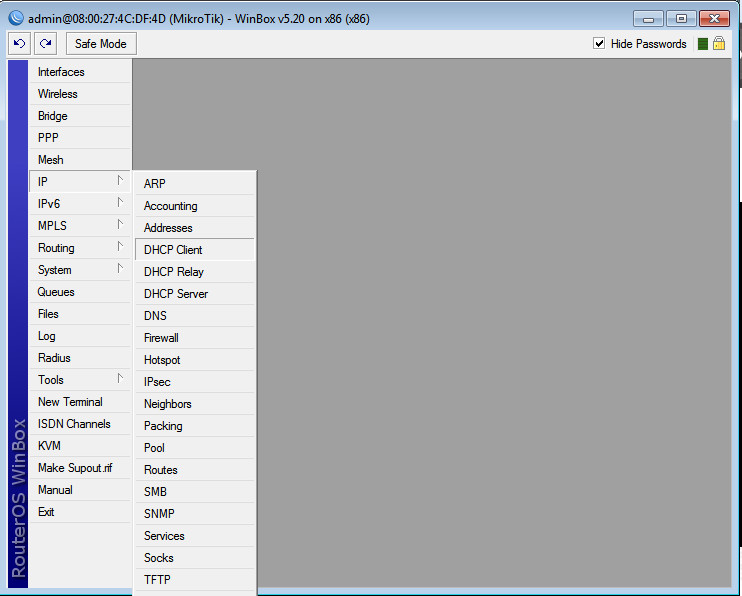Open Services from the IP submenu
This screenshot has height=596, width=742.
pos(195,536)
